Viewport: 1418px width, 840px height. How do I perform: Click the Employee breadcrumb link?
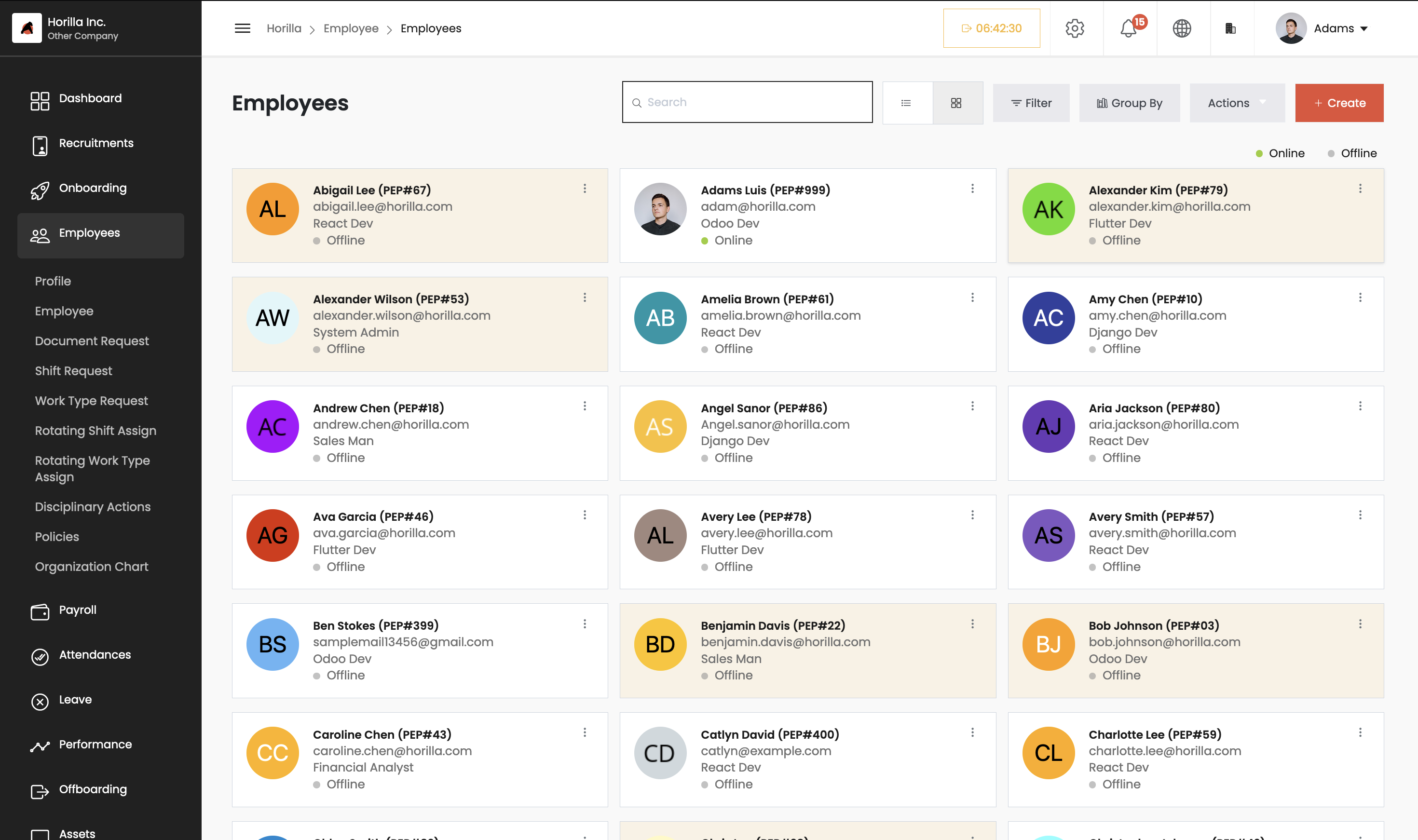click(x=351, y=28)
